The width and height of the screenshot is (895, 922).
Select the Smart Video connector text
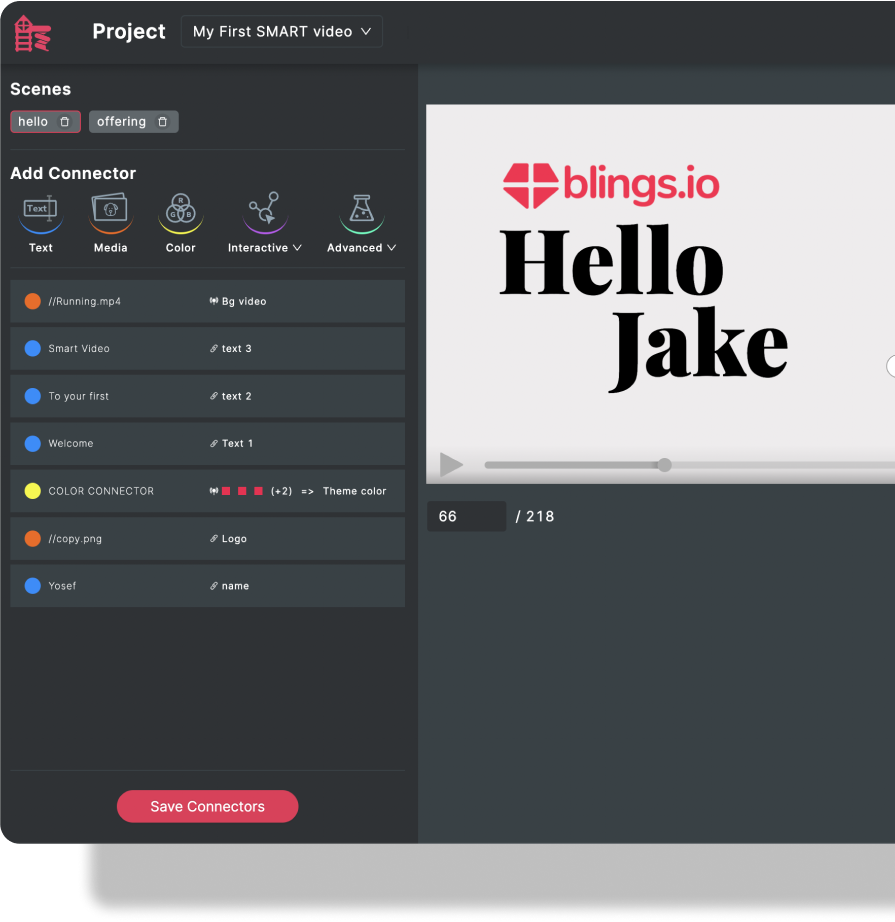point(79,348)
